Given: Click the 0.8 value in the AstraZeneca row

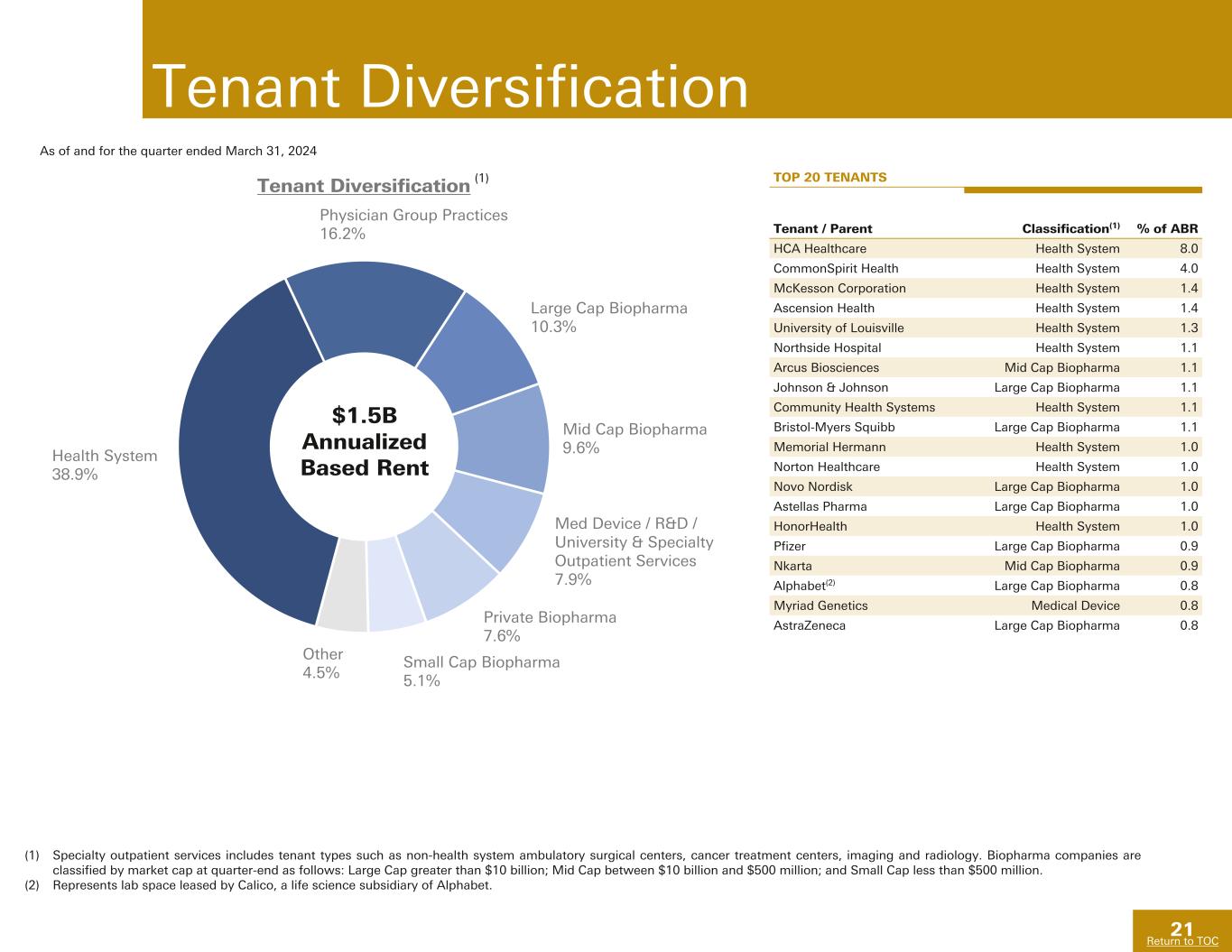Looking at the screenshot, I should [1190, 625].
